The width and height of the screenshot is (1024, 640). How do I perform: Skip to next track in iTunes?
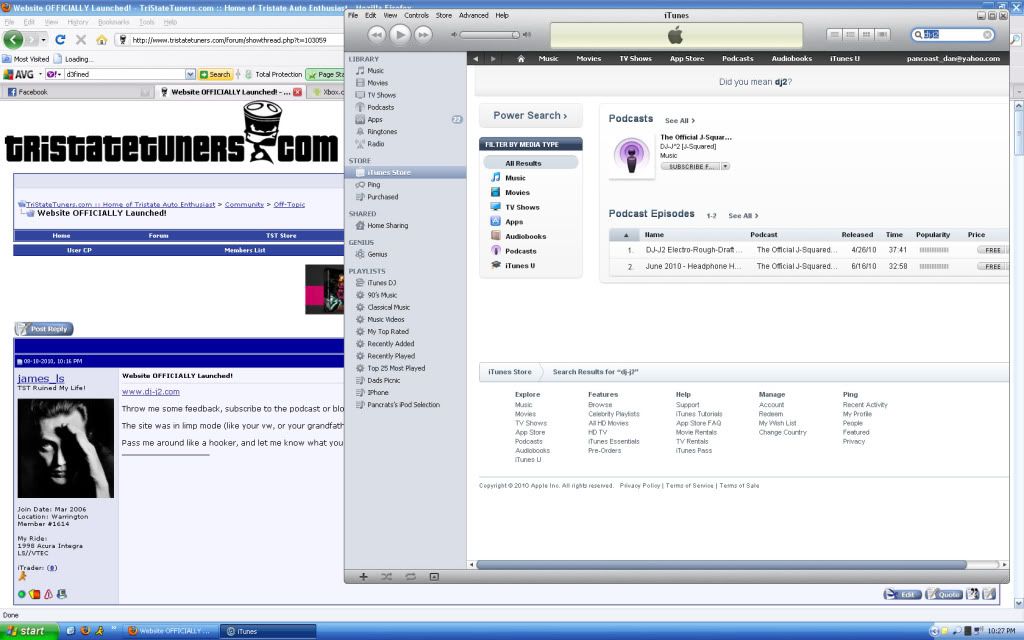point(423,35)
